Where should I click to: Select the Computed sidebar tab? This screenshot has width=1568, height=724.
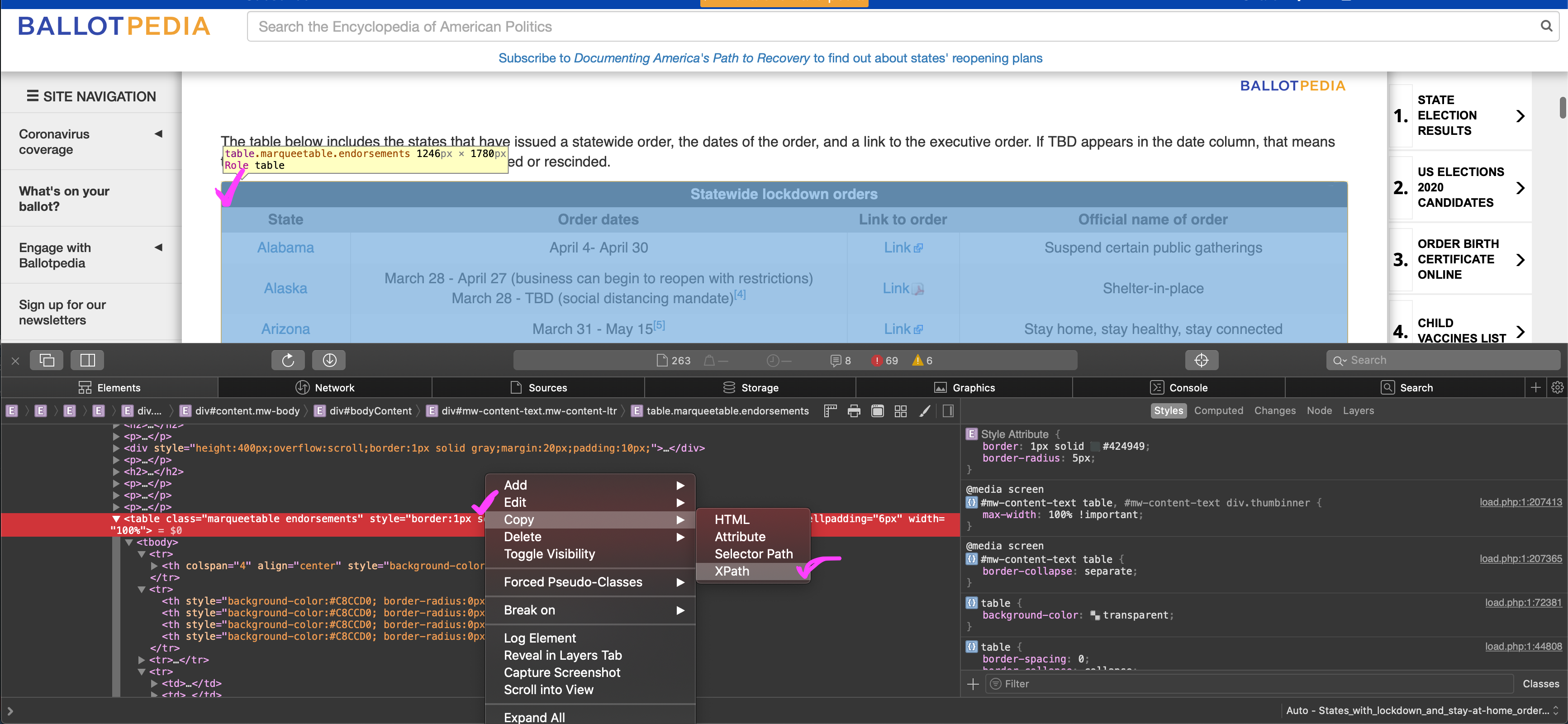[x=1218, y=411]
